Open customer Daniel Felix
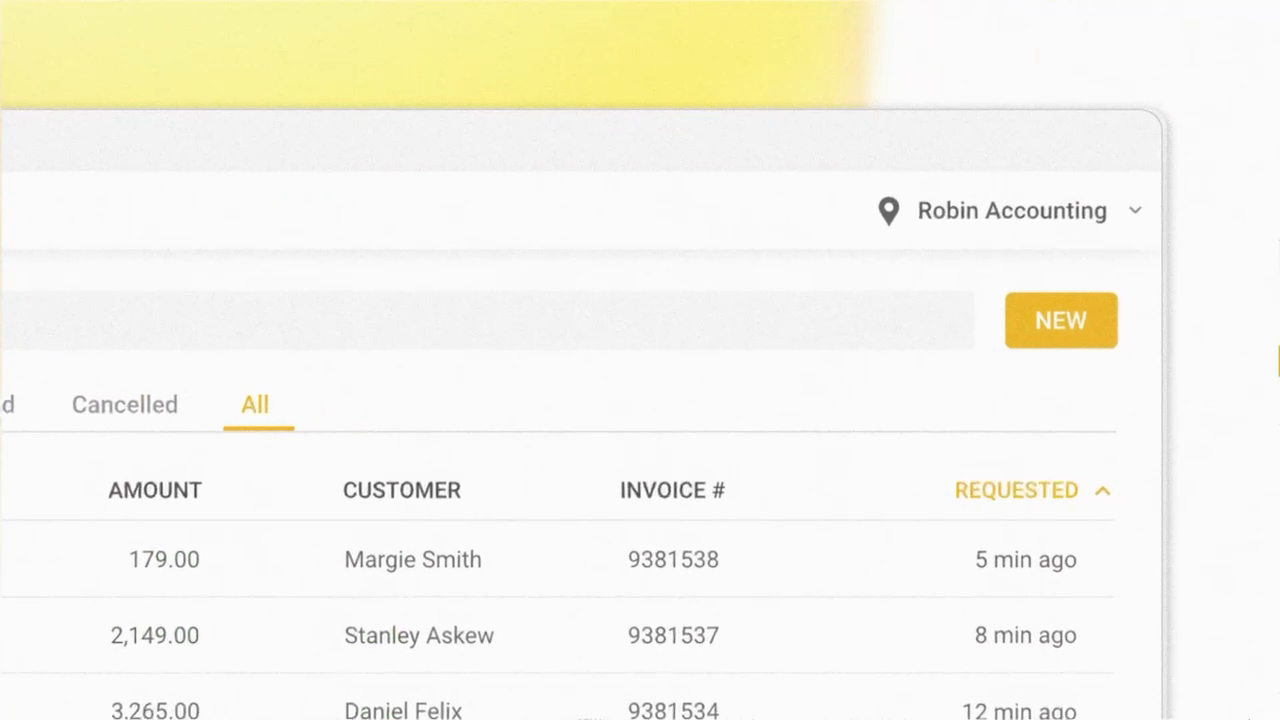Viewport: 1280px width, 720px height. tap(403, 710)
